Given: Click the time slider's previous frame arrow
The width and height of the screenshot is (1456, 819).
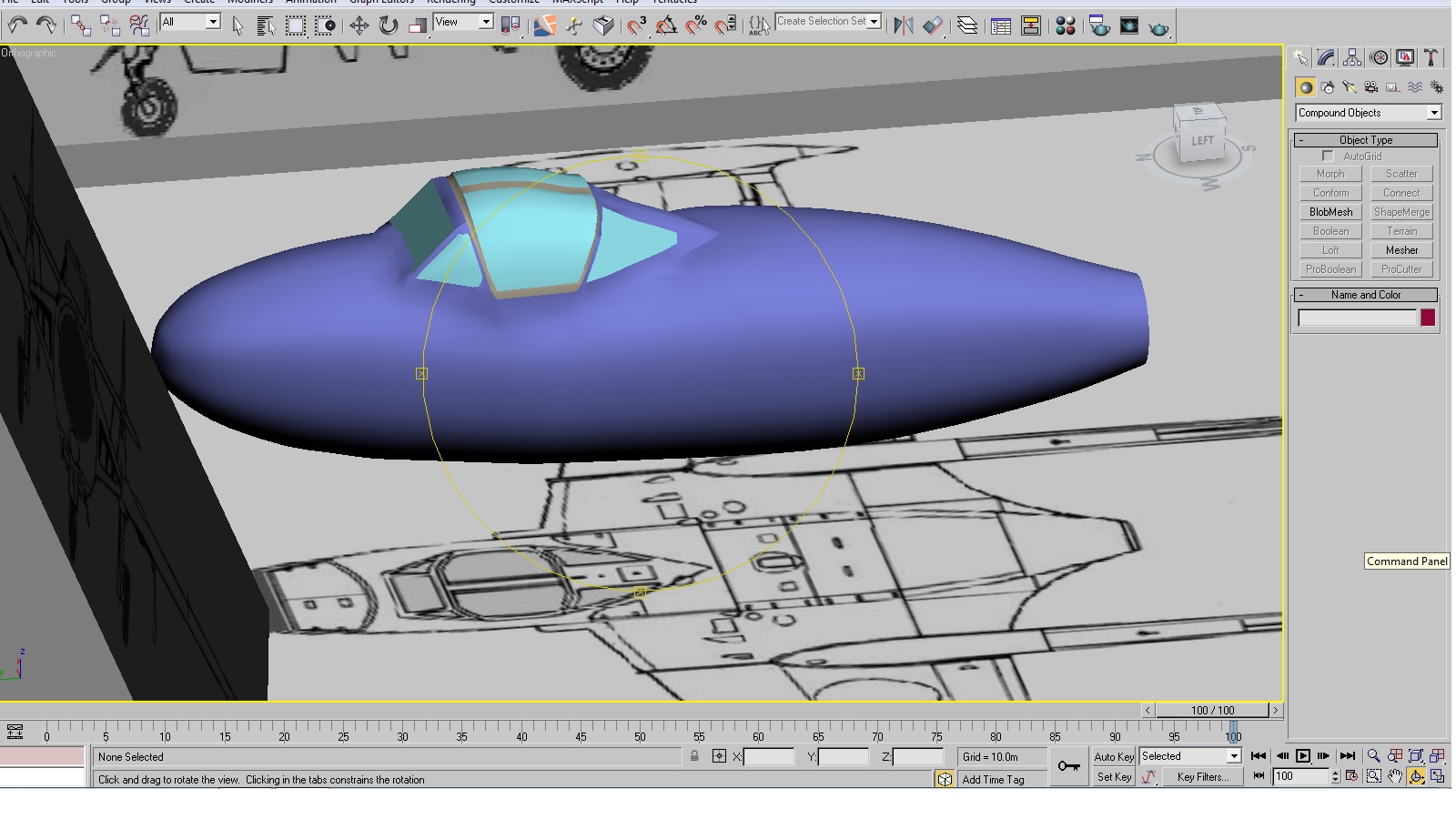Looking at the screenshot, I should (1148, 711).
